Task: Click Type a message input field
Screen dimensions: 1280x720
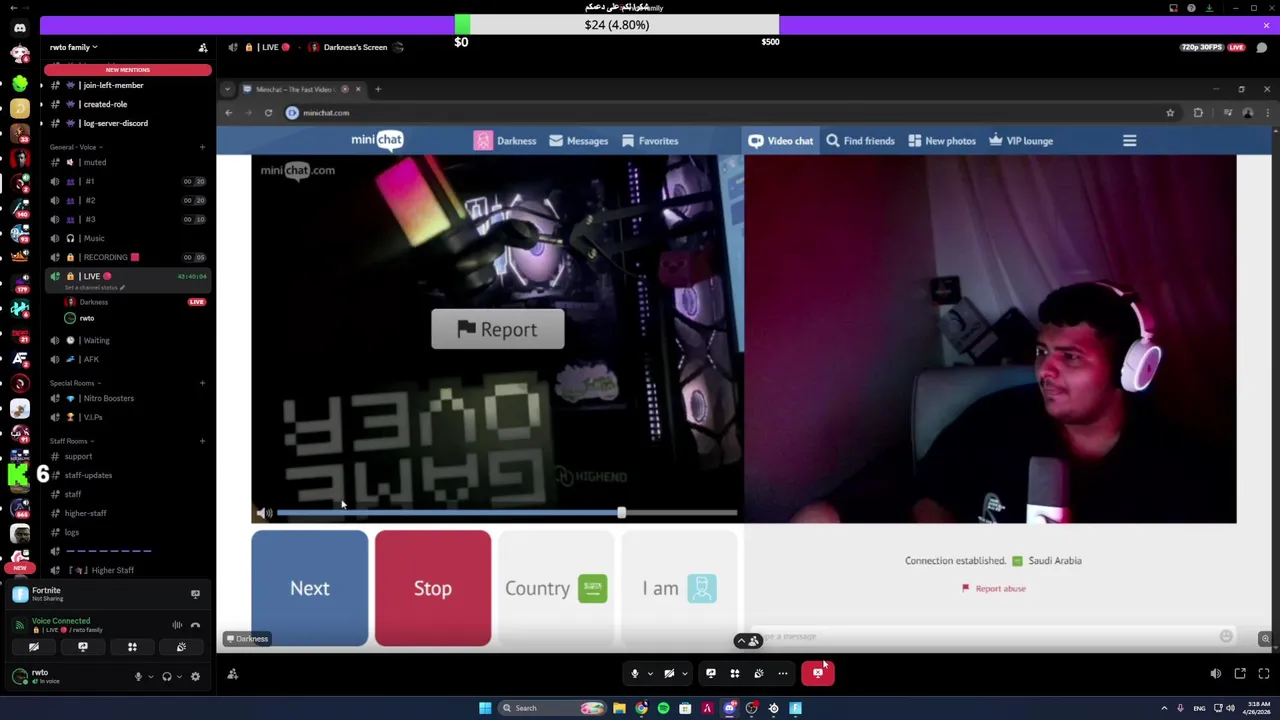Action: (990, 637)
